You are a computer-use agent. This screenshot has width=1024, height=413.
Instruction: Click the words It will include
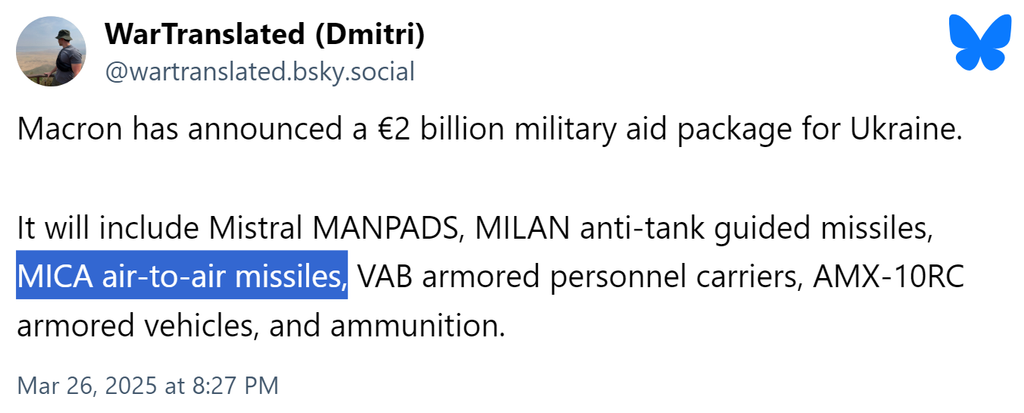(109, 229)
